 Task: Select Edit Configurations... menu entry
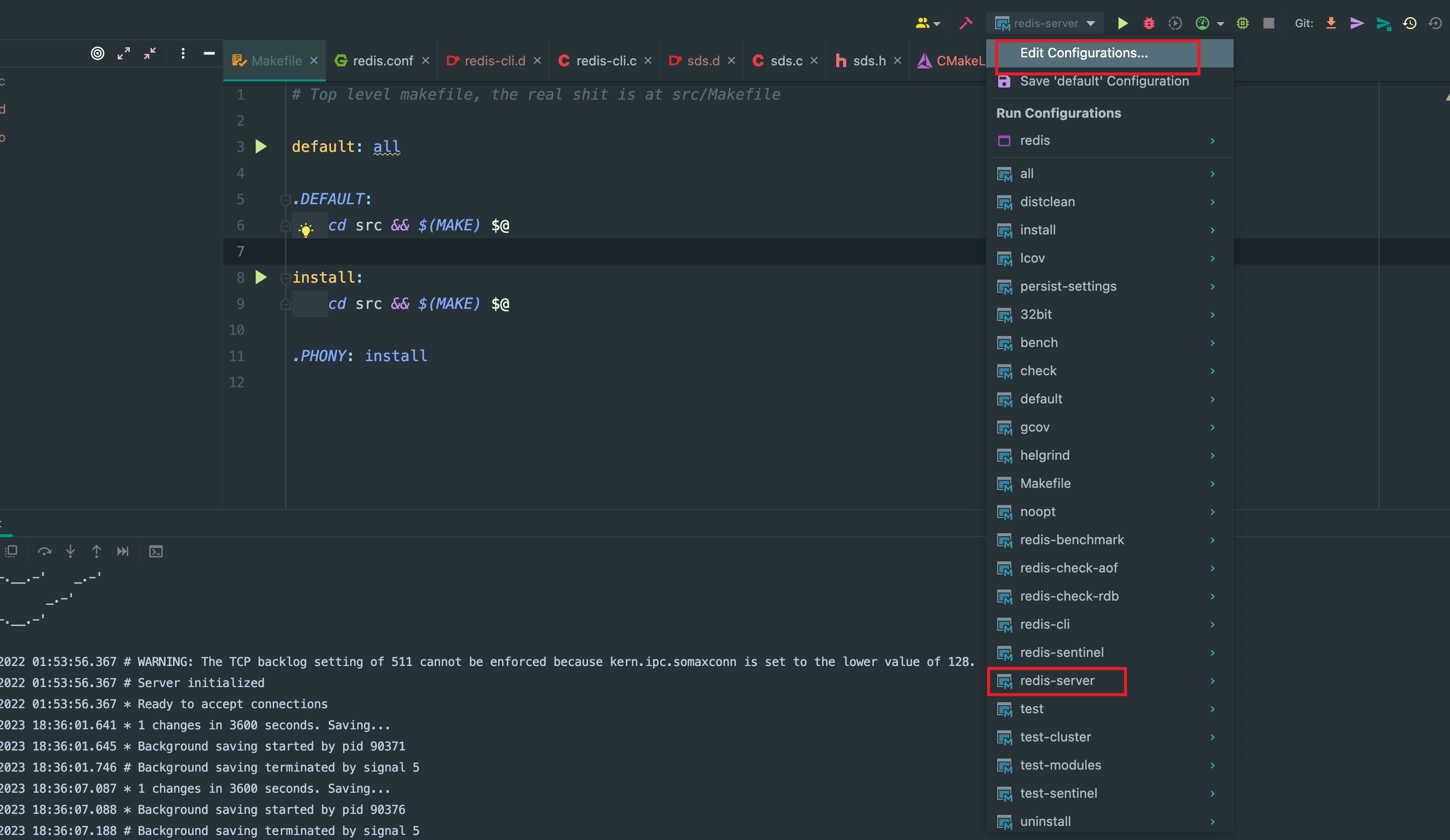click(1083, 53)
